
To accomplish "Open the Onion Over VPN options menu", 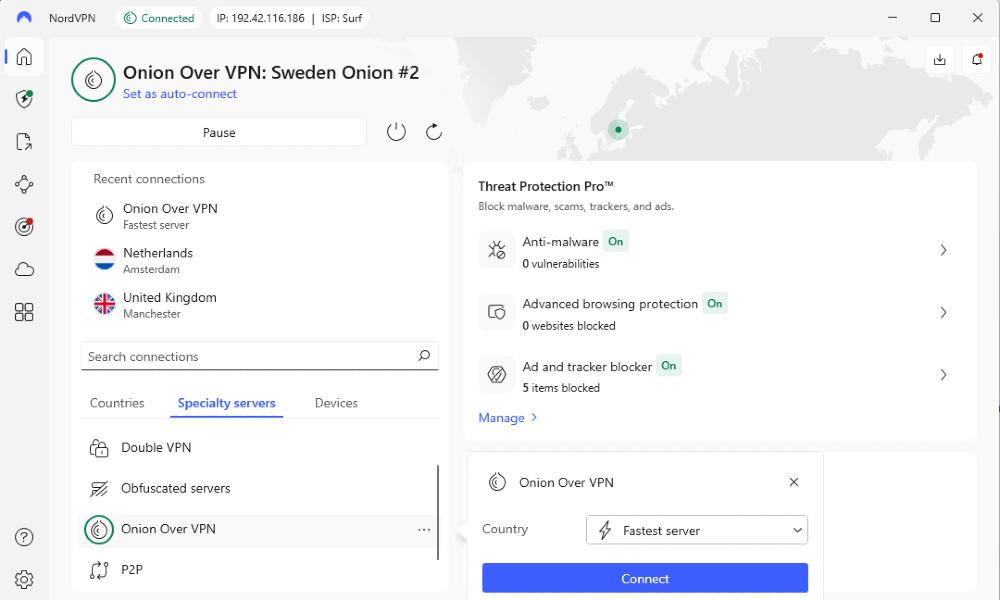I will point(424,529).
